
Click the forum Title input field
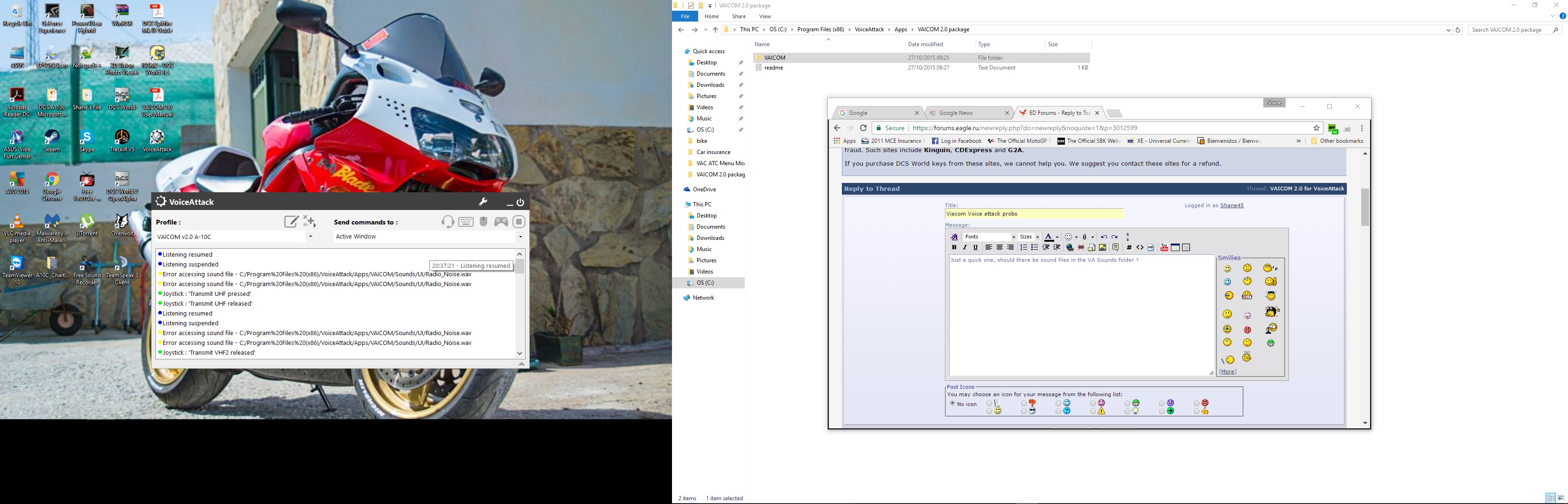[x=1034, y=214]
